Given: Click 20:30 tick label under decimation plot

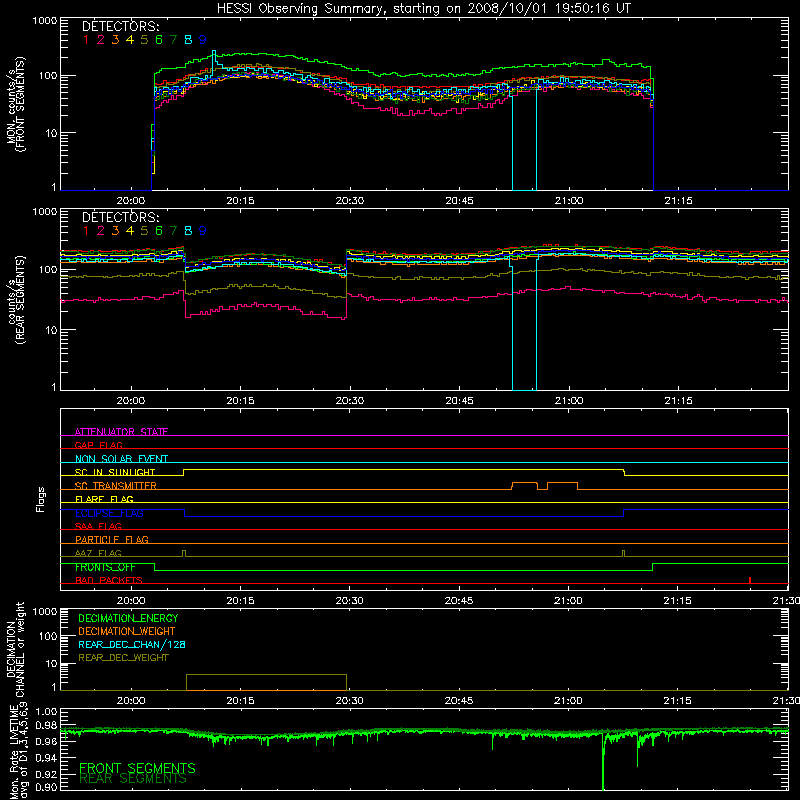Looking at the screenshot, I should tap(349, 701).
